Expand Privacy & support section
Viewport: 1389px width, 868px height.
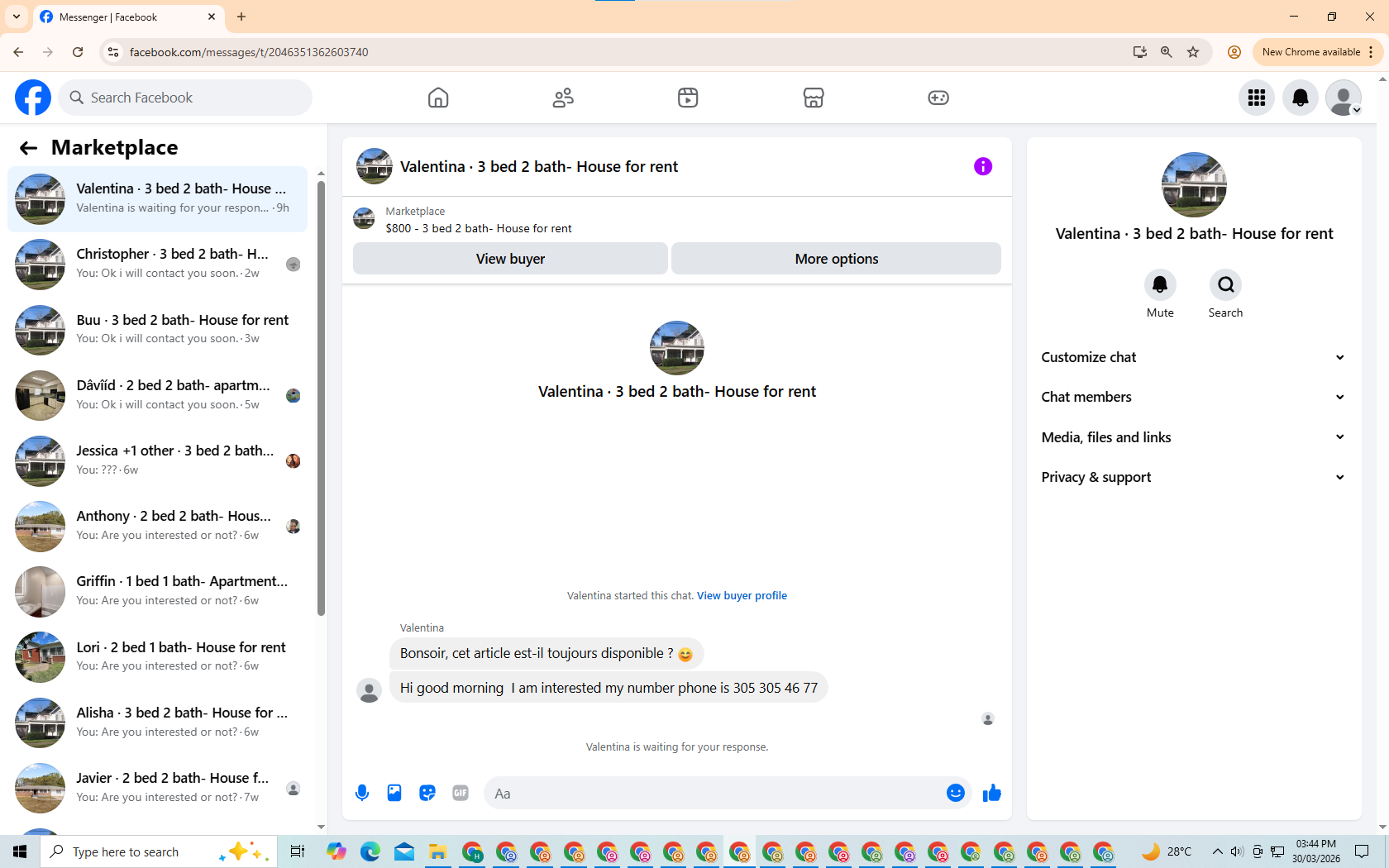[x=1193, y=477]
